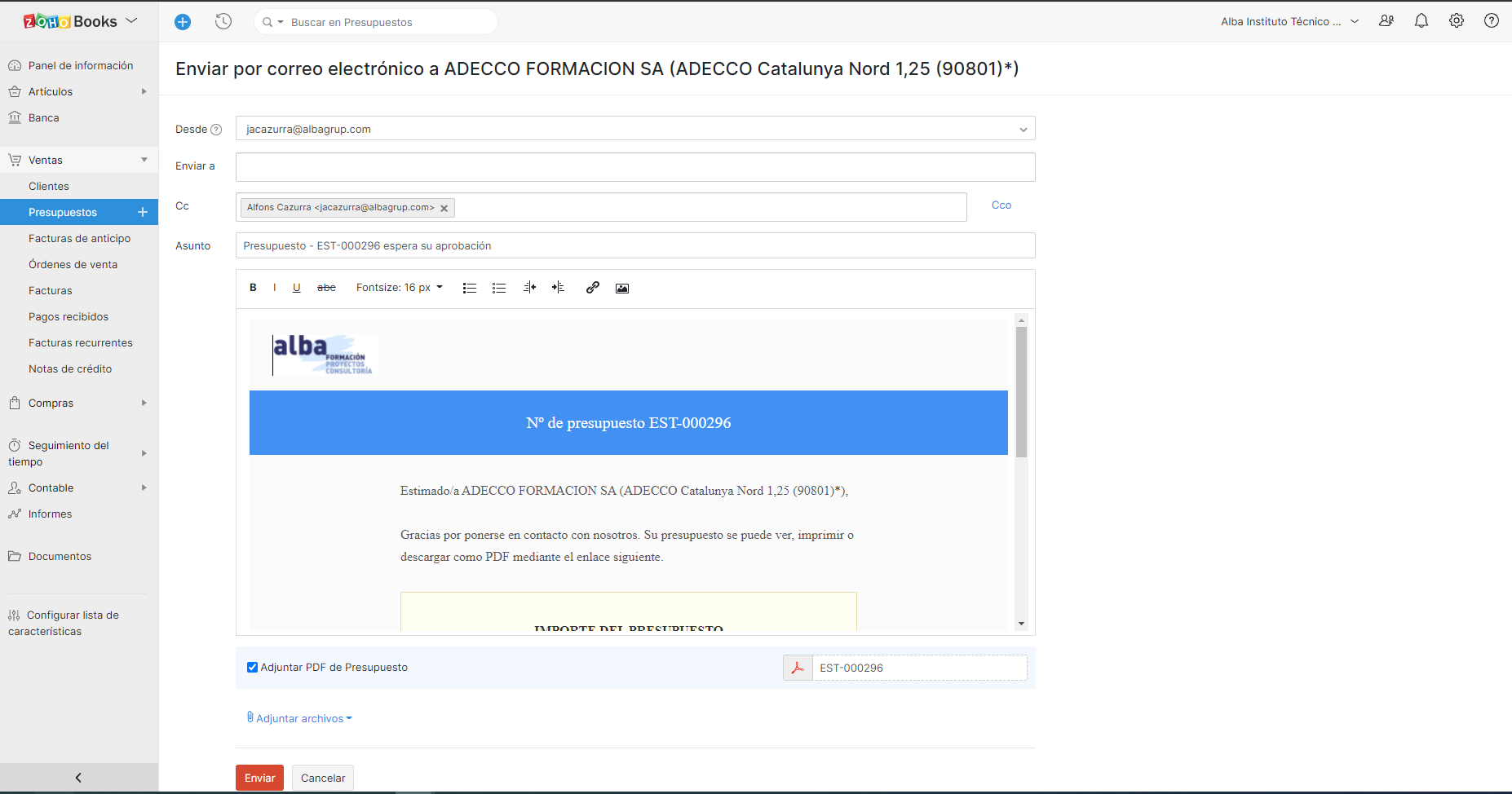The width and height of the screenshot is (1512, 794).
Task: Click the Enviar a recipient field
Action: 635,167
